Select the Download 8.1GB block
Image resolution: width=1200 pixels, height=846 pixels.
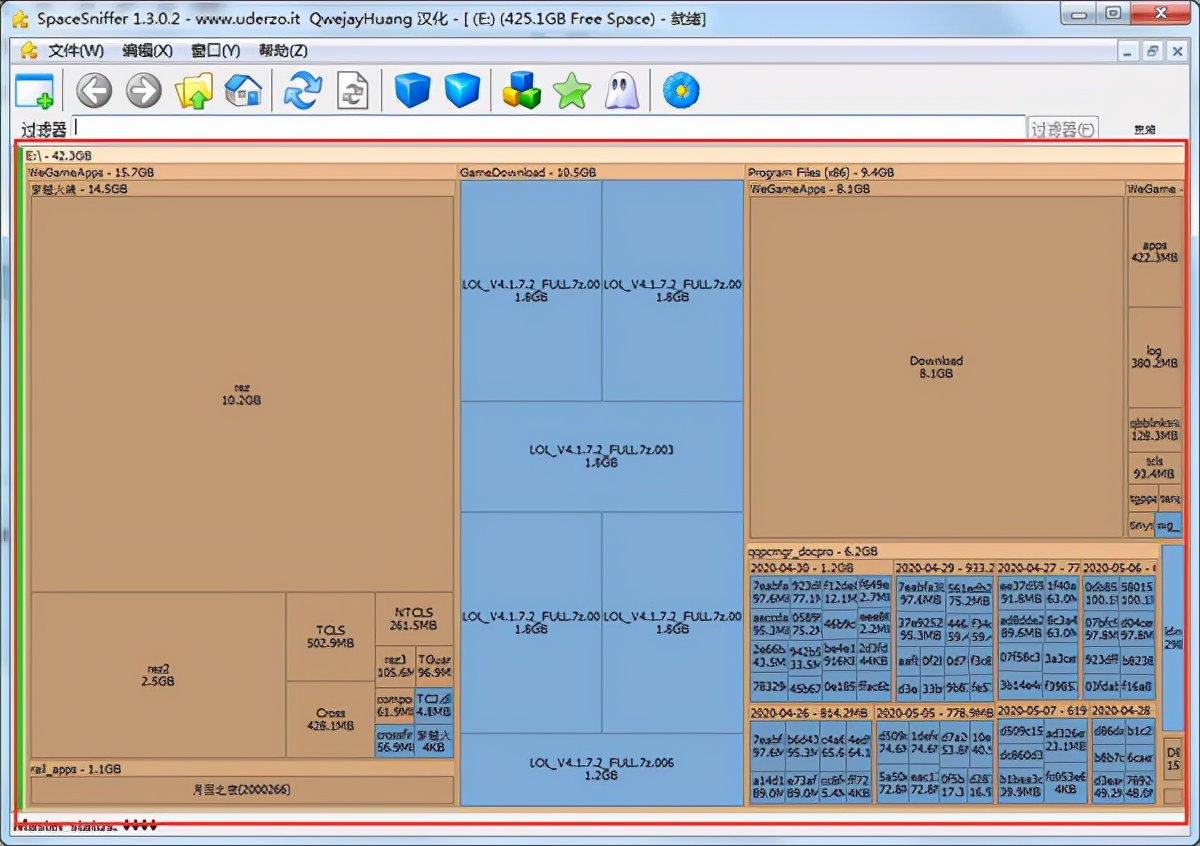click(936, 366)
